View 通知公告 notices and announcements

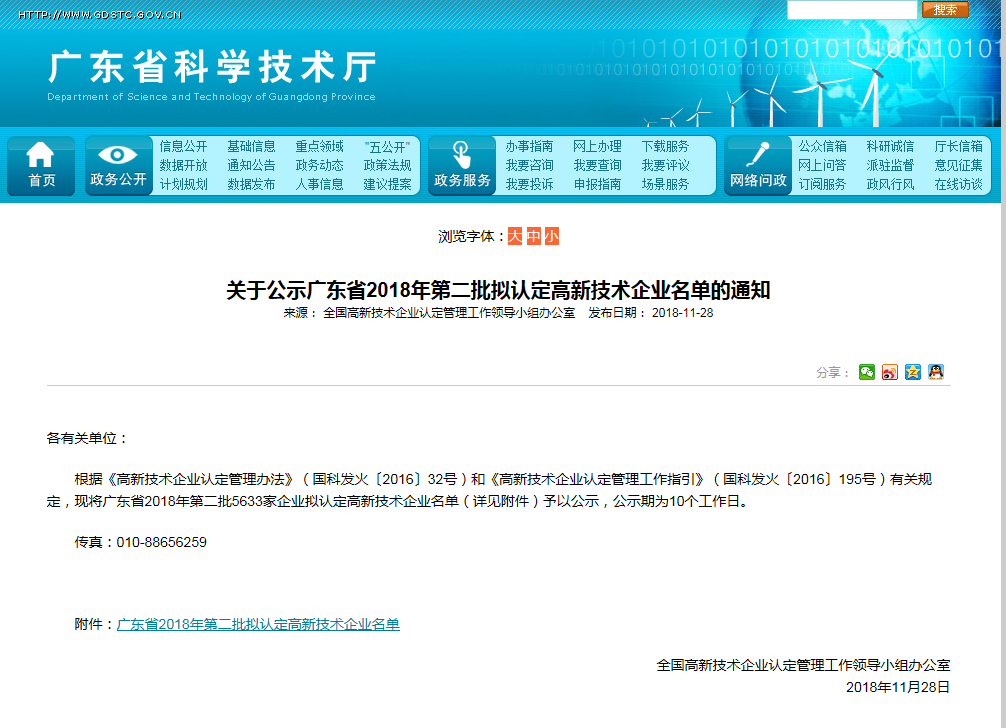[x=252, y=163]
